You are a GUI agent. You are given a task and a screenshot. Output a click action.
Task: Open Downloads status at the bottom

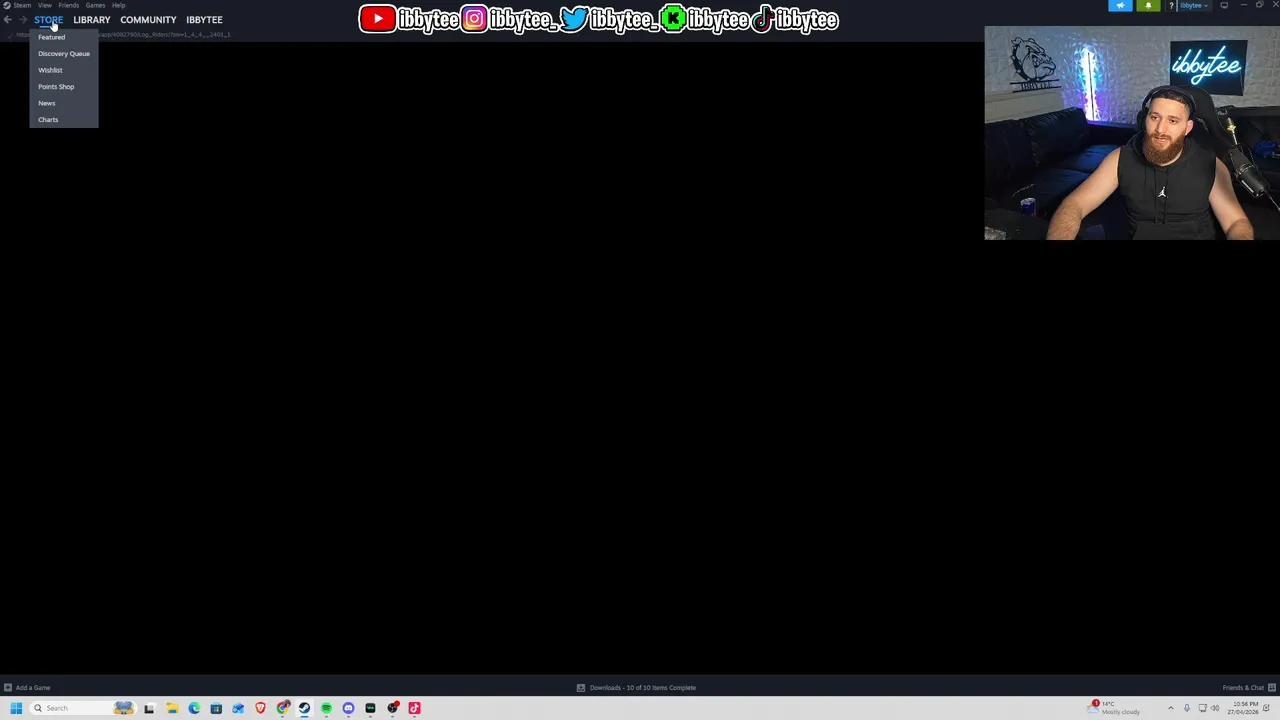click(636, 688)
